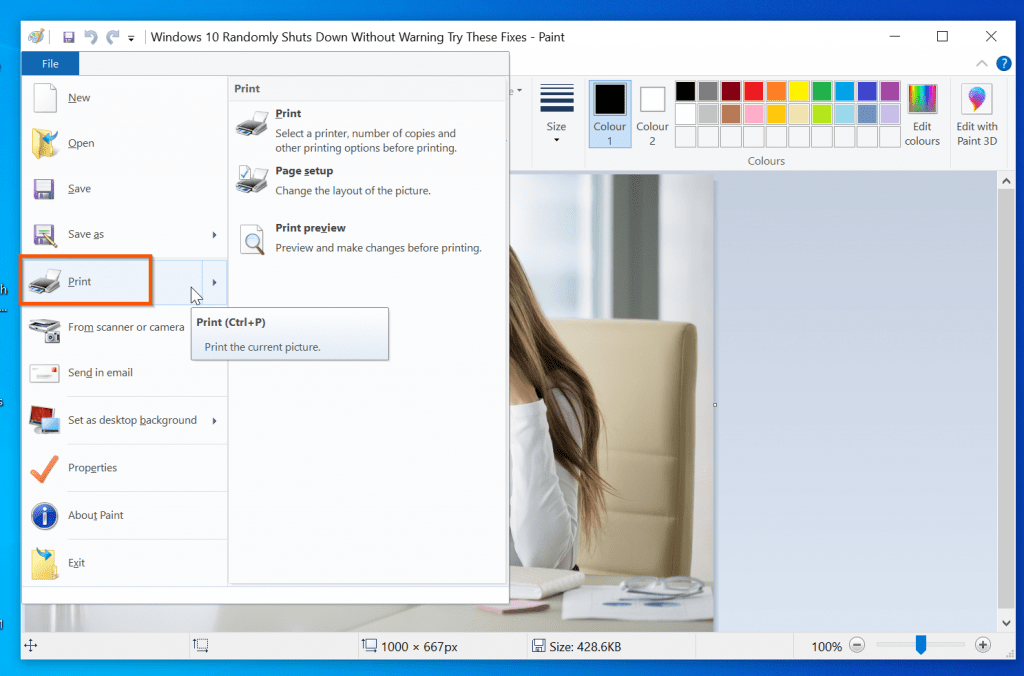1024x676 pixels.
Task: Zoom in using the plus button
Action: coord(983,645)
